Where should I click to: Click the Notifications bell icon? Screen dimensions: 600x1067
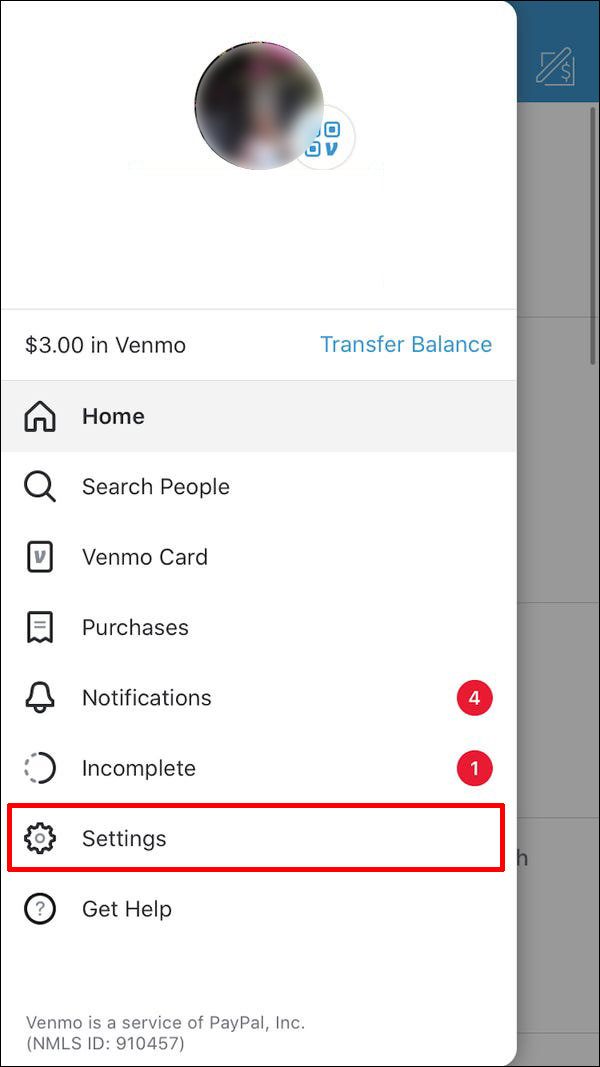point(40,698)
